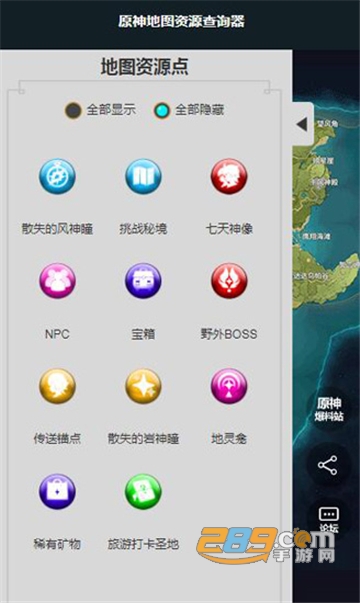Click the 挑战秘境 label
This screenshot has height=603, width=360.
pyautogui.click(x=143, y=229)
